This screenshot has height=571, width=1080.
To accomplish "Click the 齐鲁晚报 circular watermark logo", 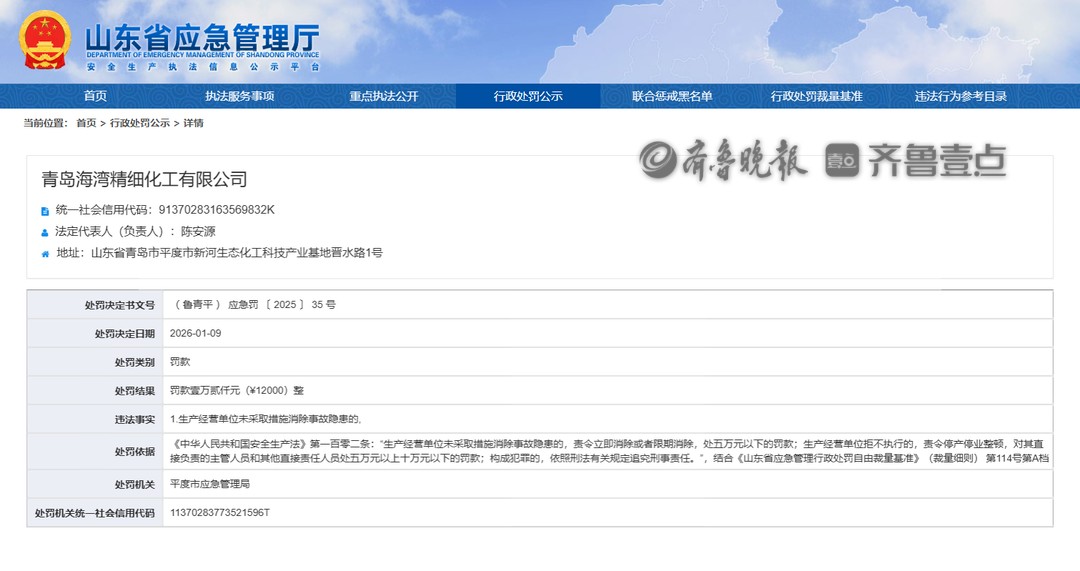I will pos(661,160).
